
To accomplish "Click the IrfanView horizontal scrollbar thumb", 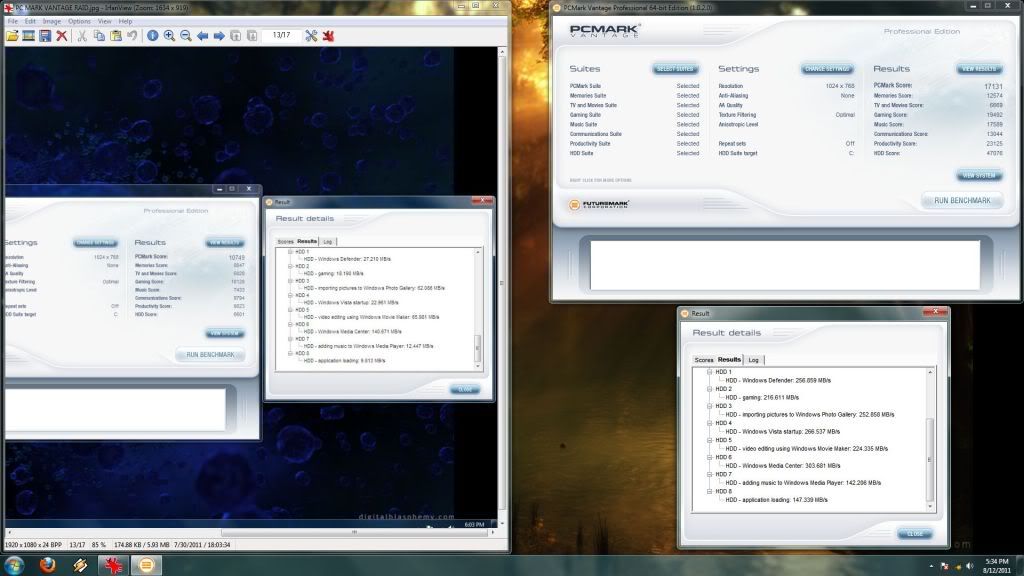I will click(355, 532).
